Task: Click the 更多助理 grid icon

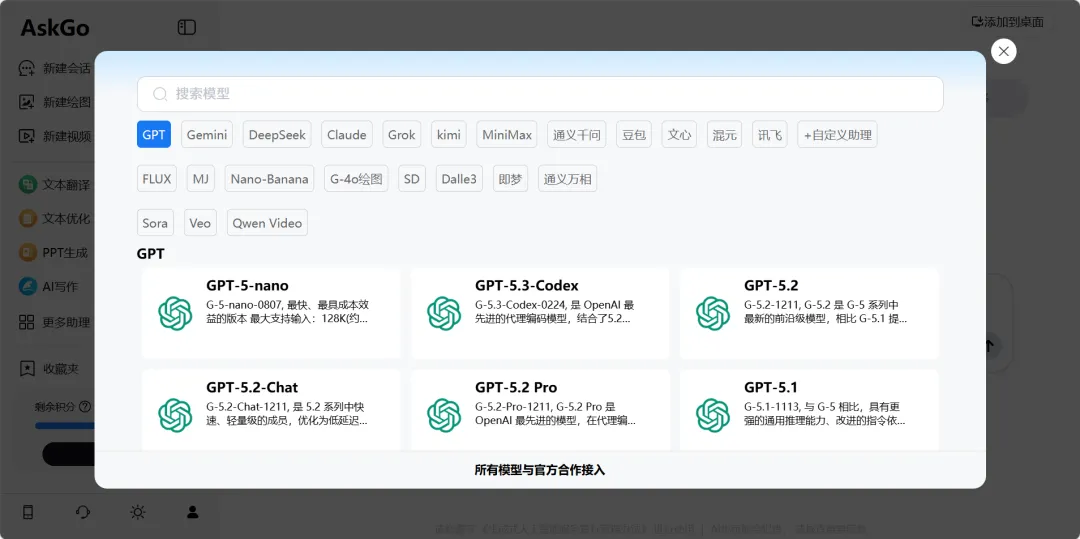Action: [x=27, y=321]
